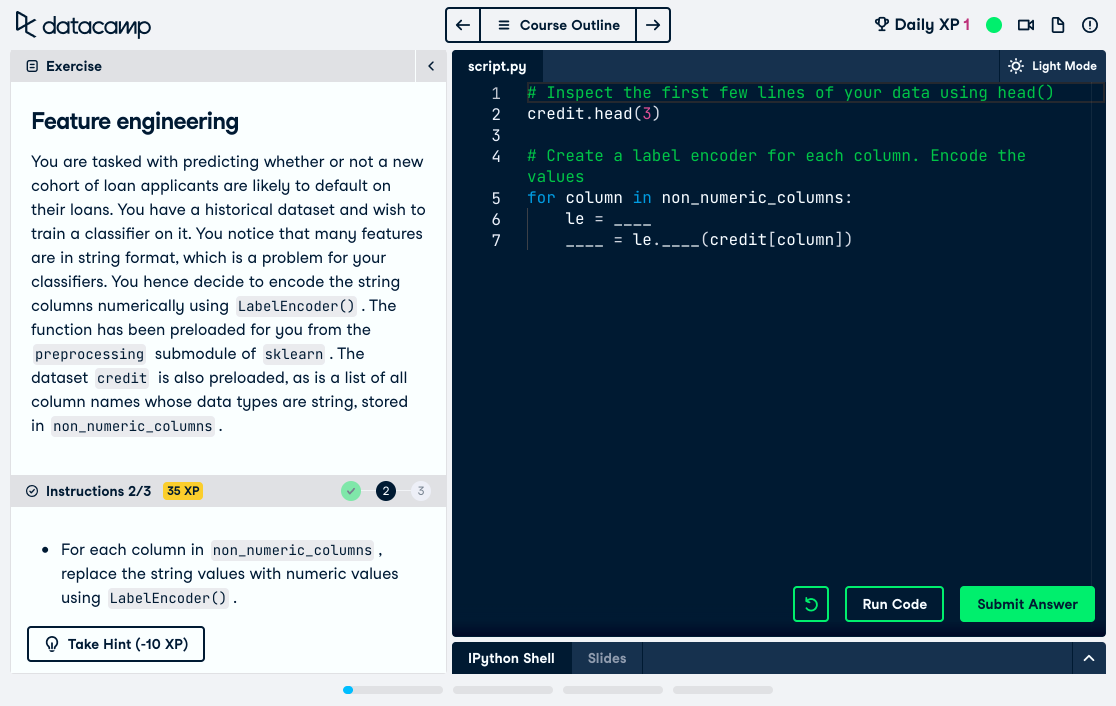Expand the IPython Shell panel
The width and height of the screenshot is (1116, 706).
click(x=1089, y=658)
